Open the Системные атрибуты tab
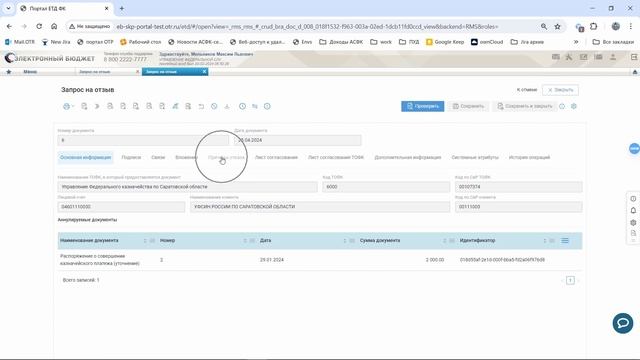Image resolution: width=640 pixels, height=360 pixels. (475, 158)
